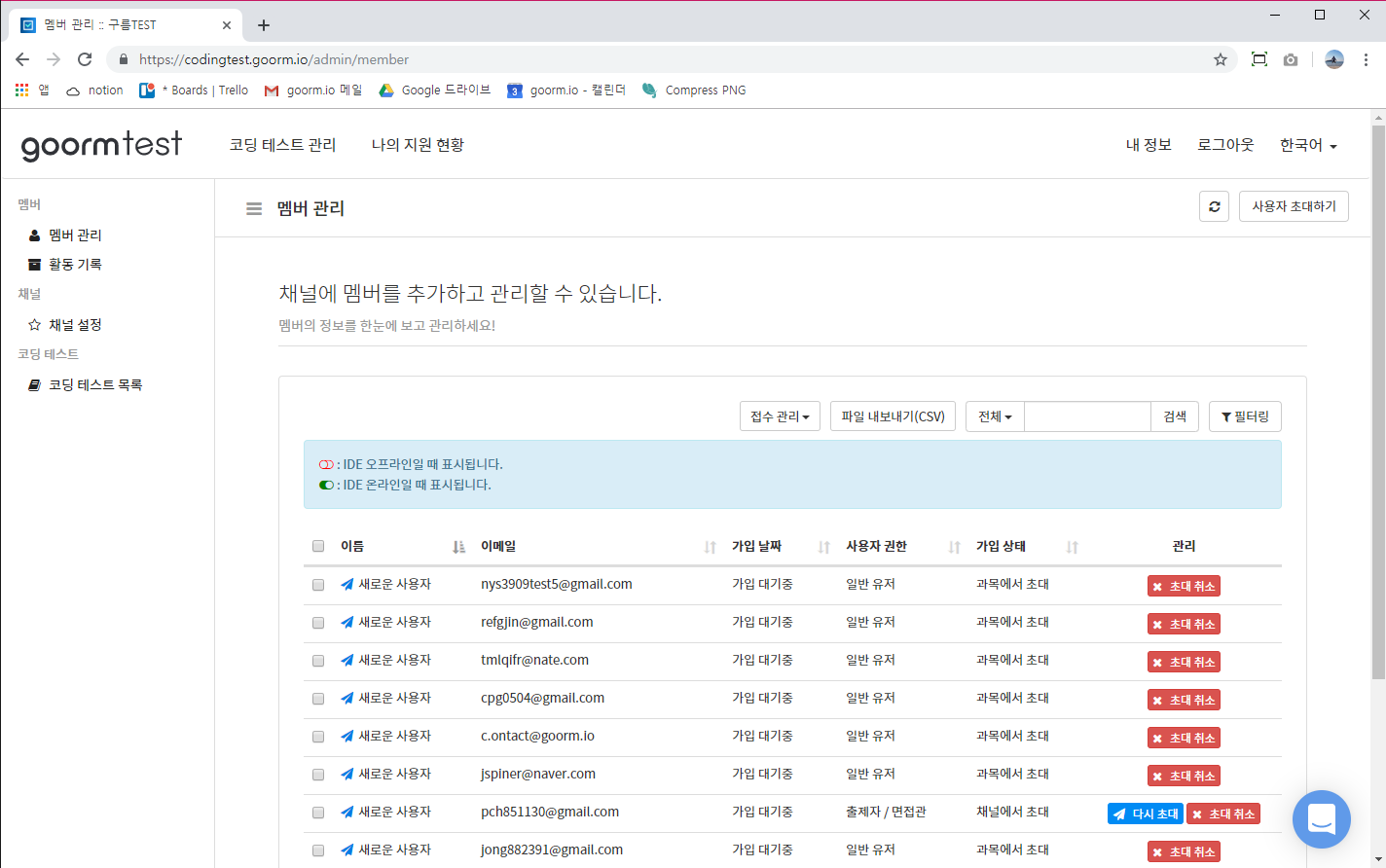Click 사용자 초대하기 button
The image size is (1386, 868).
pos(1293,206)
